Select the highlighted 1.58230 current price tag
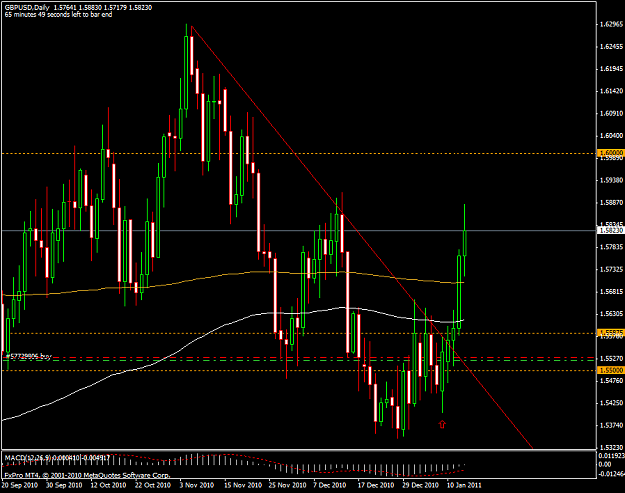This screenshot has width=625, height=493. (611, 230)
